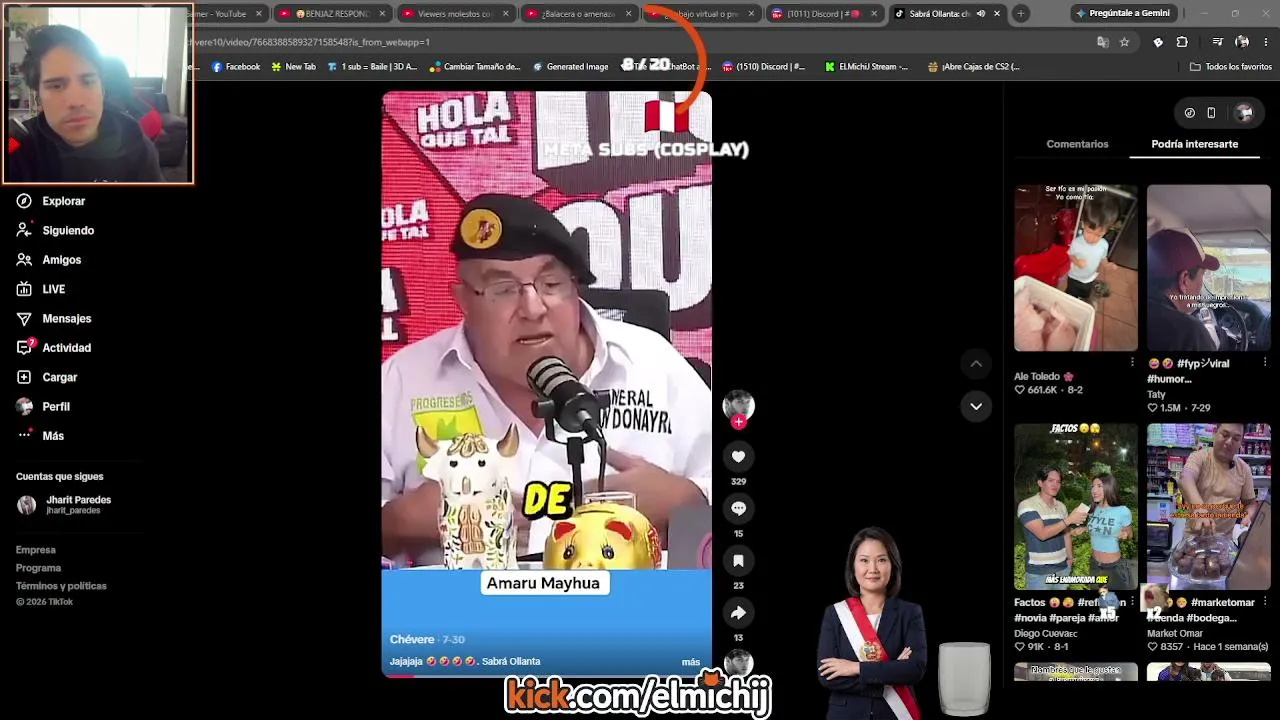Open the LIVE section icon
Image resolution: width=1280 pixels, height=720 pixels.
point(24,289)
